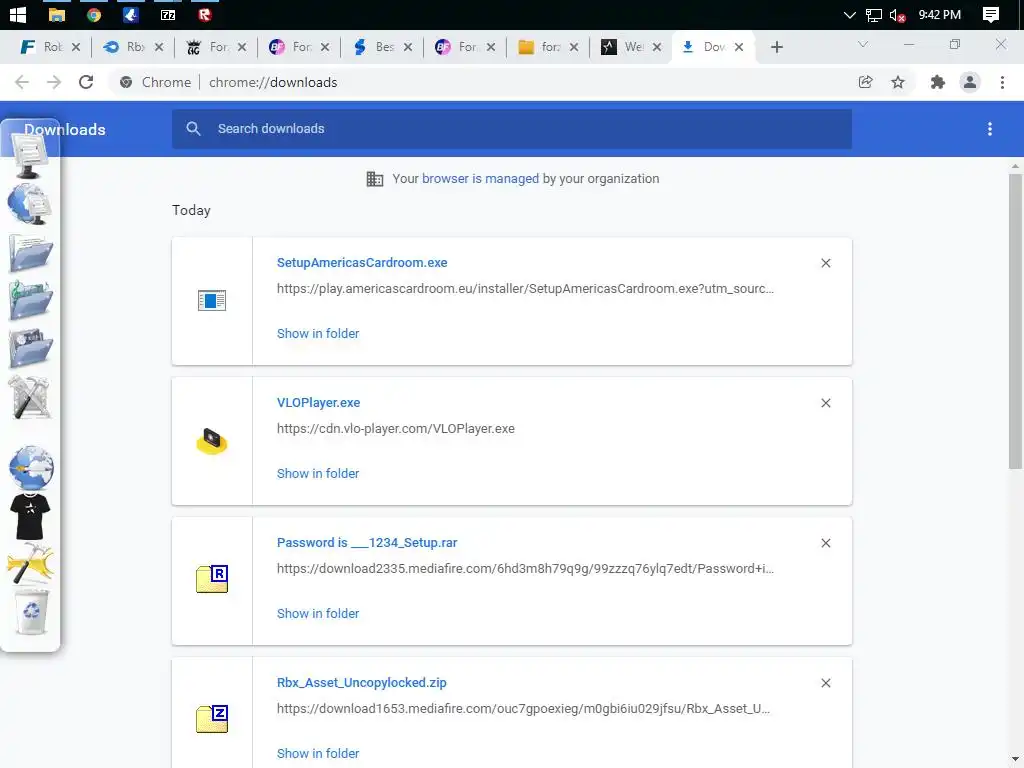Open the network tray icon
The width and height of the screenshot is (1024, 768).
873,15
